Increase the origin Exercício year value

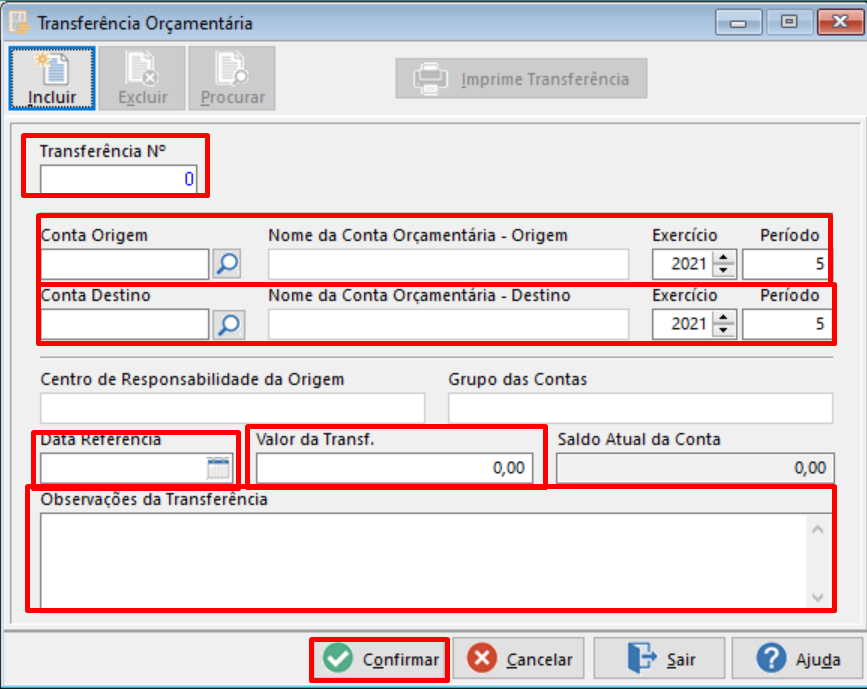click(723, 258)
